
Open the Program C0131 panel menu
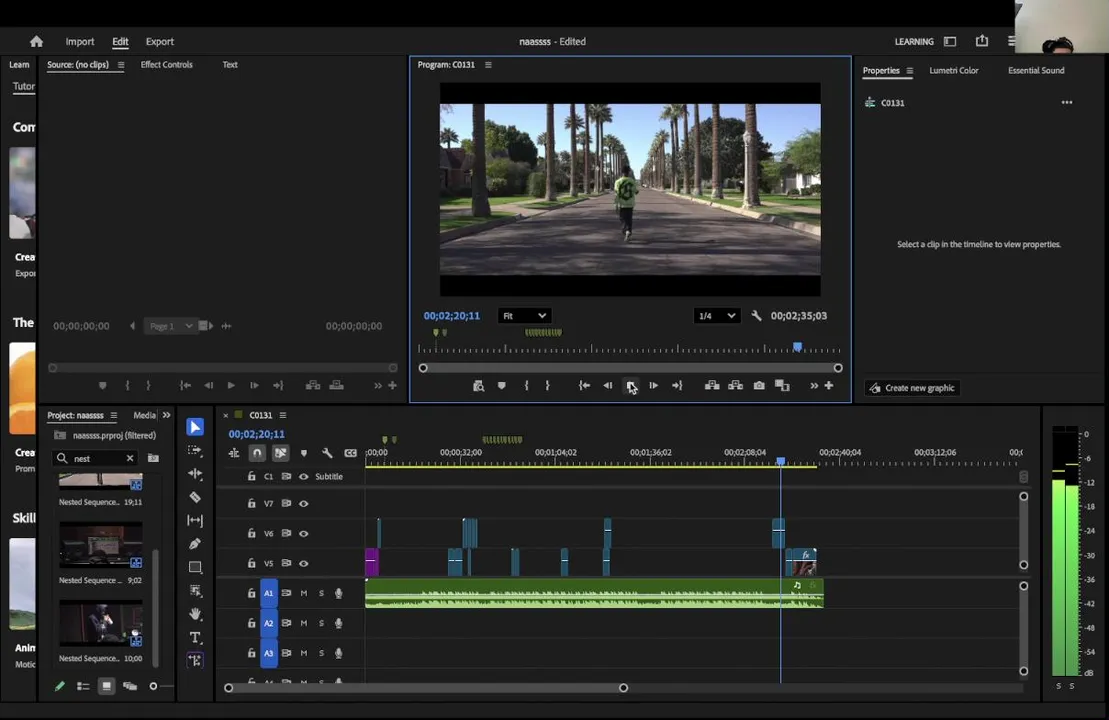click(x=488, y=65)
